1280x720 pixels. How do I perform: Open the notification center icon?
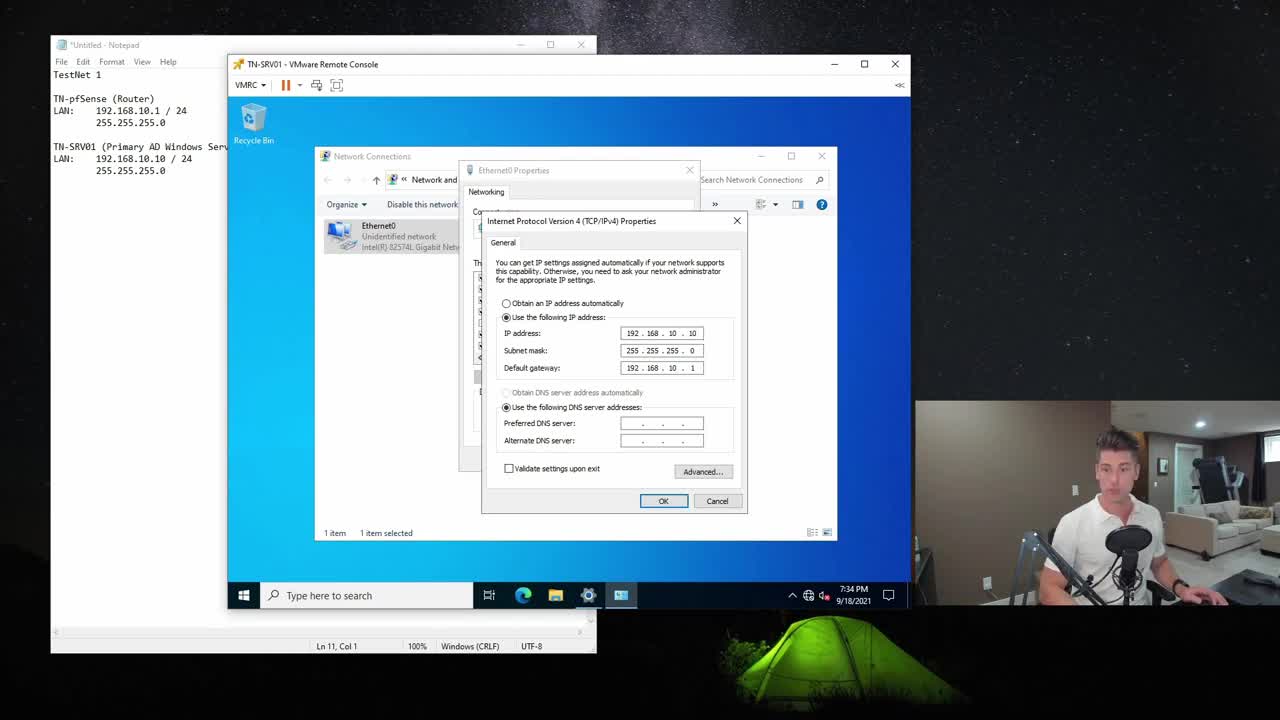point(888,595)
